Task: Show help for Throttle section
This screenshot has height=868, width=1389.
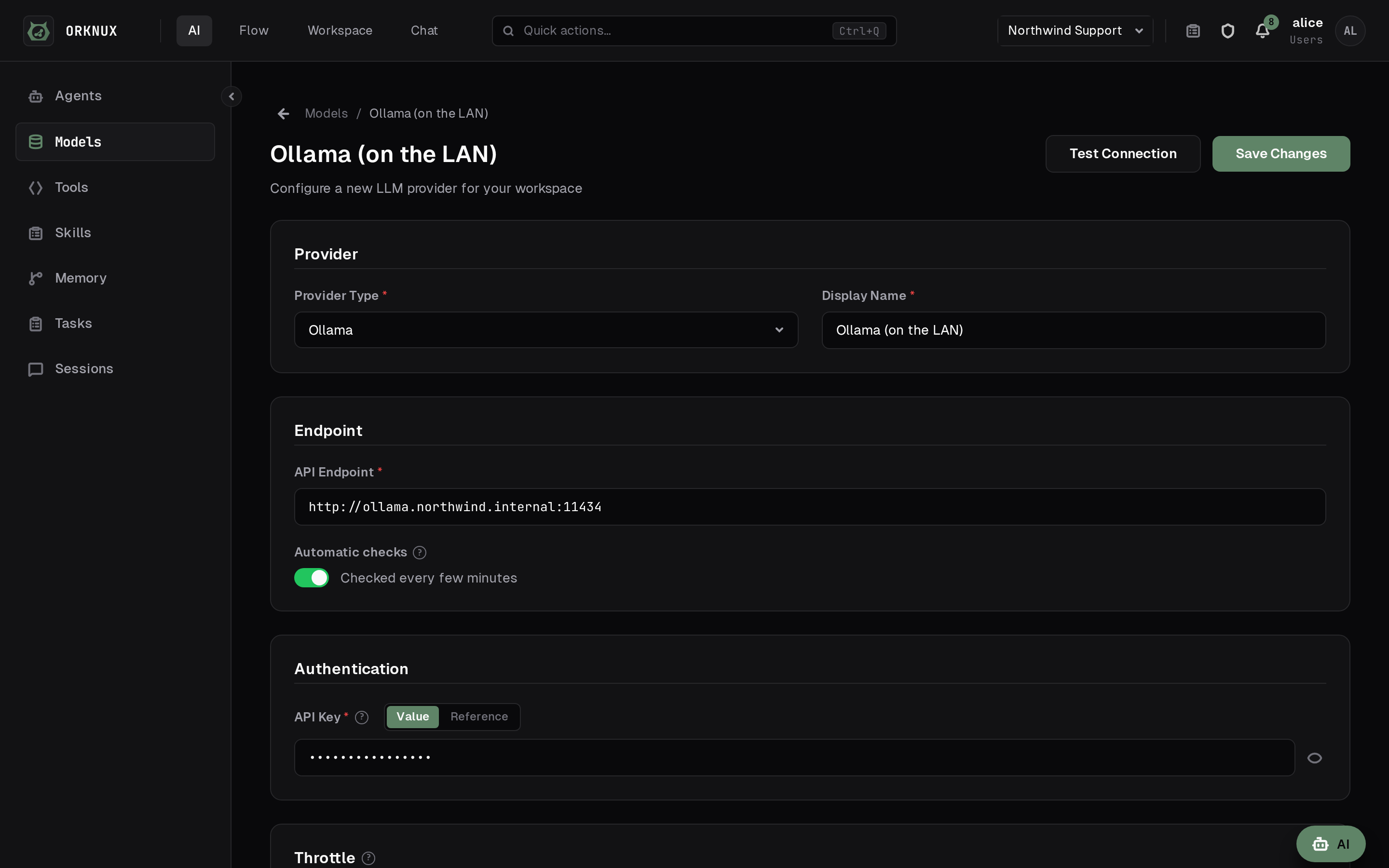Action: click(x=368, y=858)
